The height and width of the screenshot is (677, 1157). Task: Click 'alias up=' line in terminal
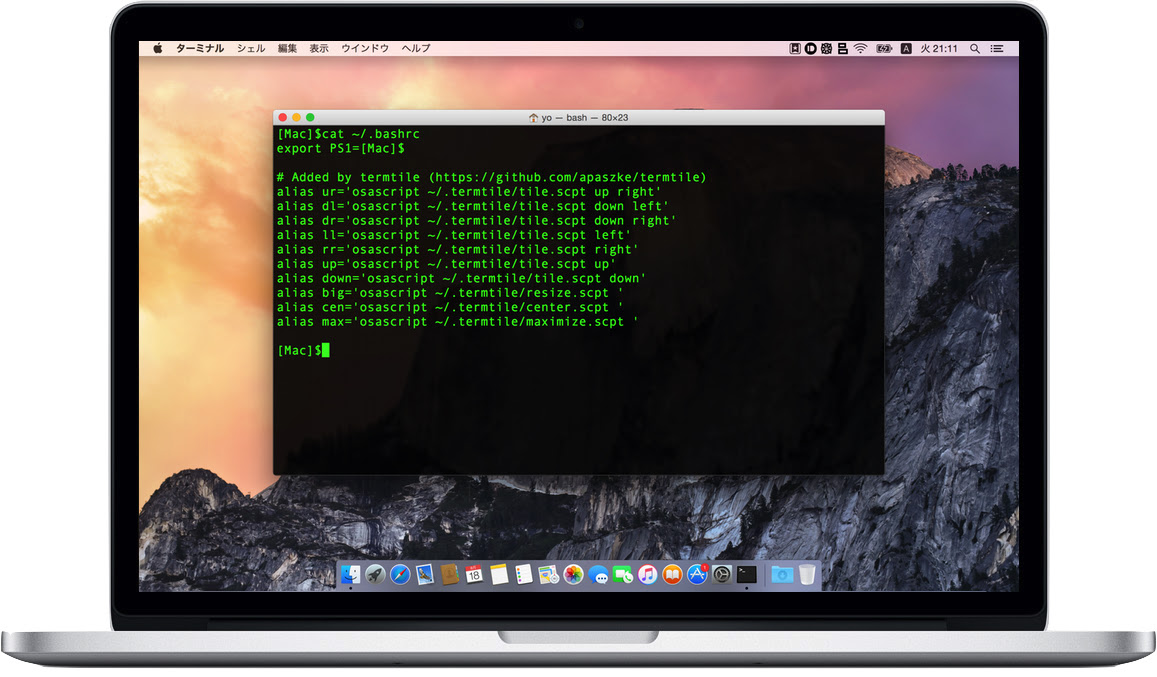[446, 264]
